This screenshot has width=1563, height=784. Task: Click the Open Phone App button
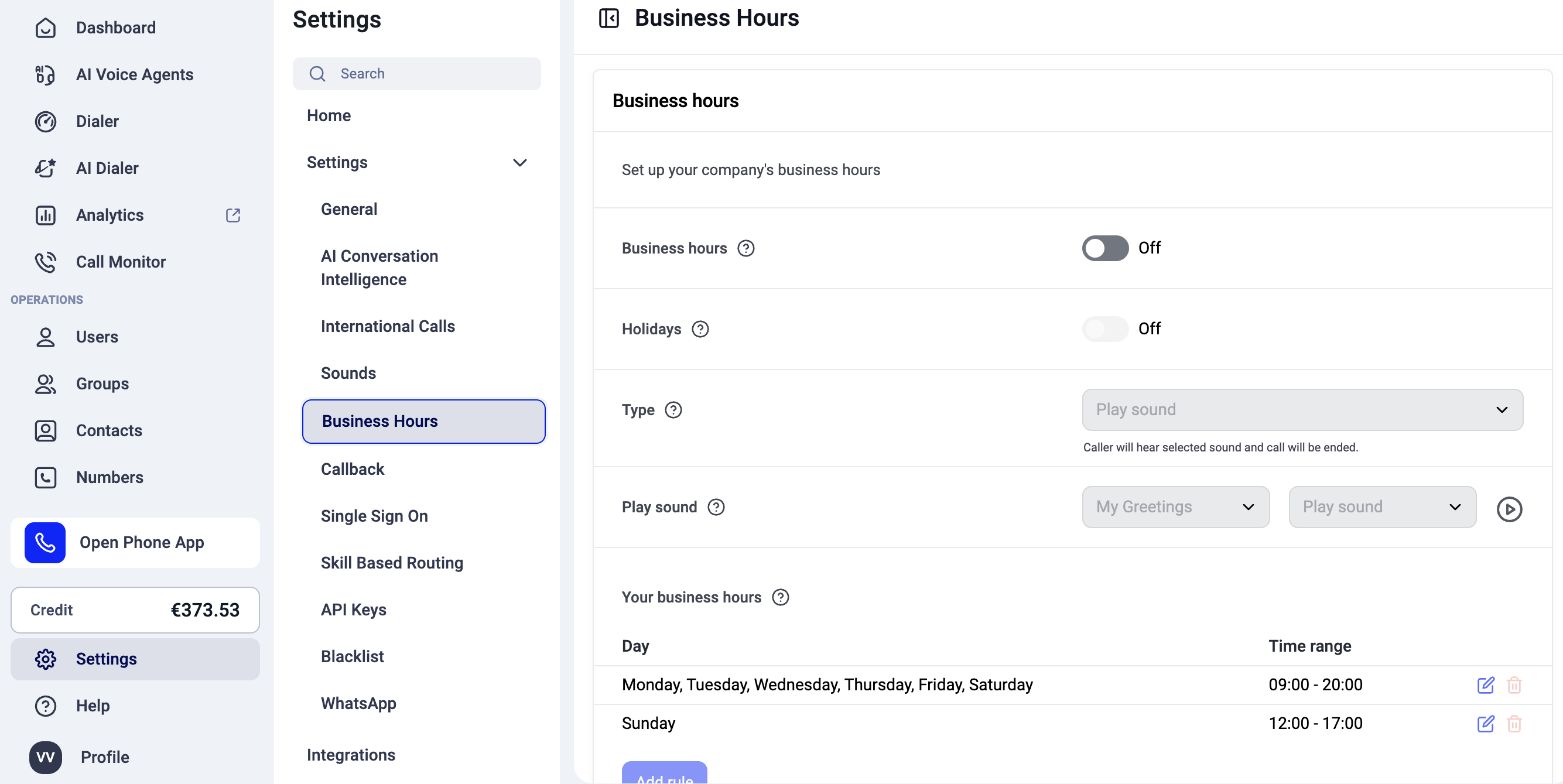tap(135, 543)
